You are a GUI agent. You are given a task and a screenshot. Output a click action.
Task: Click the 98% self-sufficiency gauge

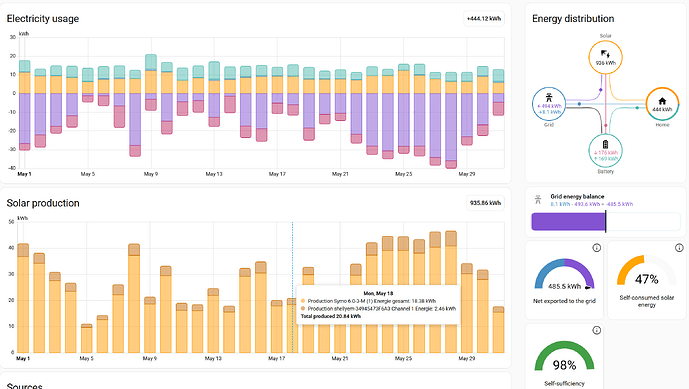pyautogui.click(x=564, y=356)
